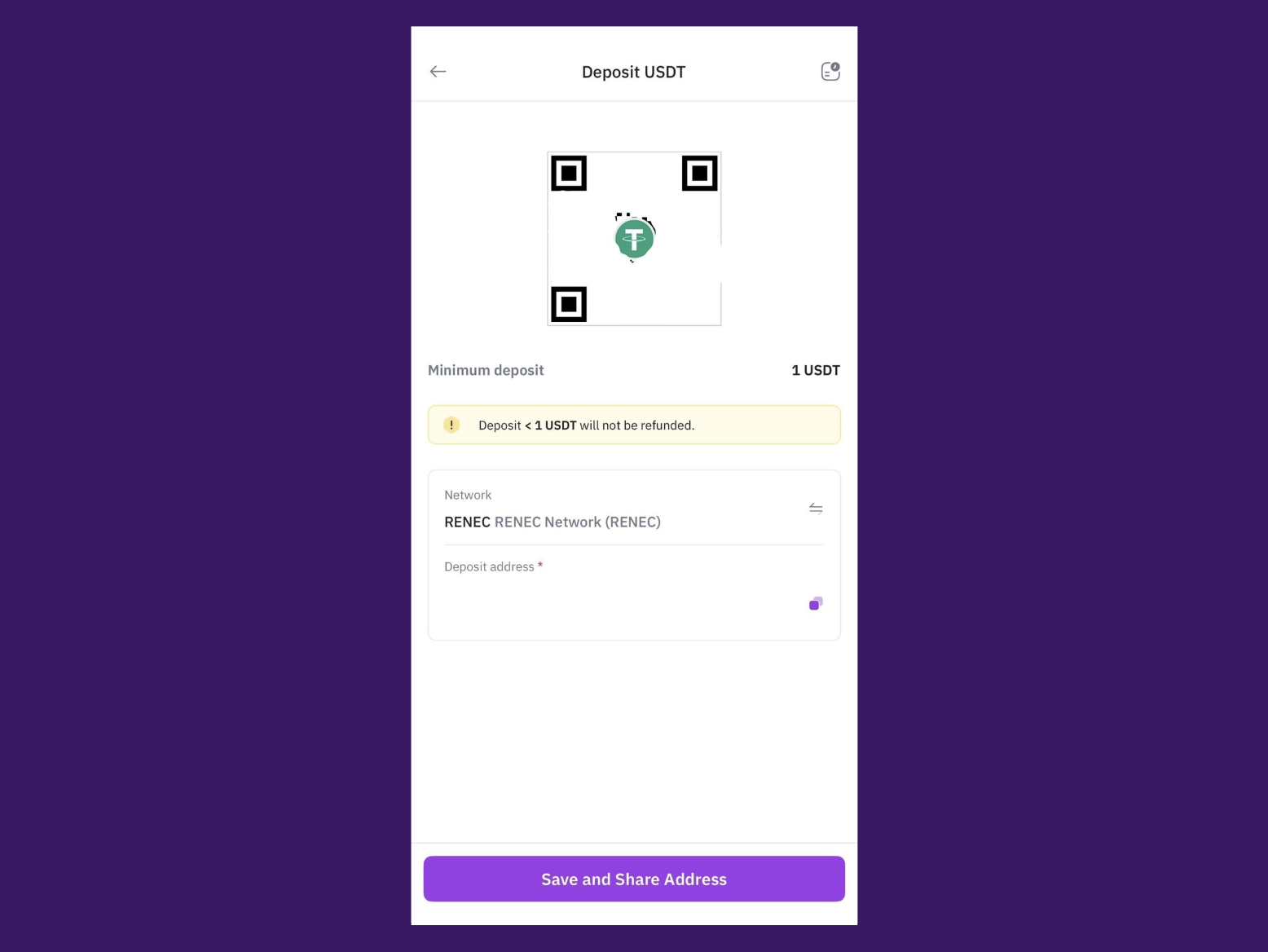Select the Minimum deposit label

[x=486, y=370]
